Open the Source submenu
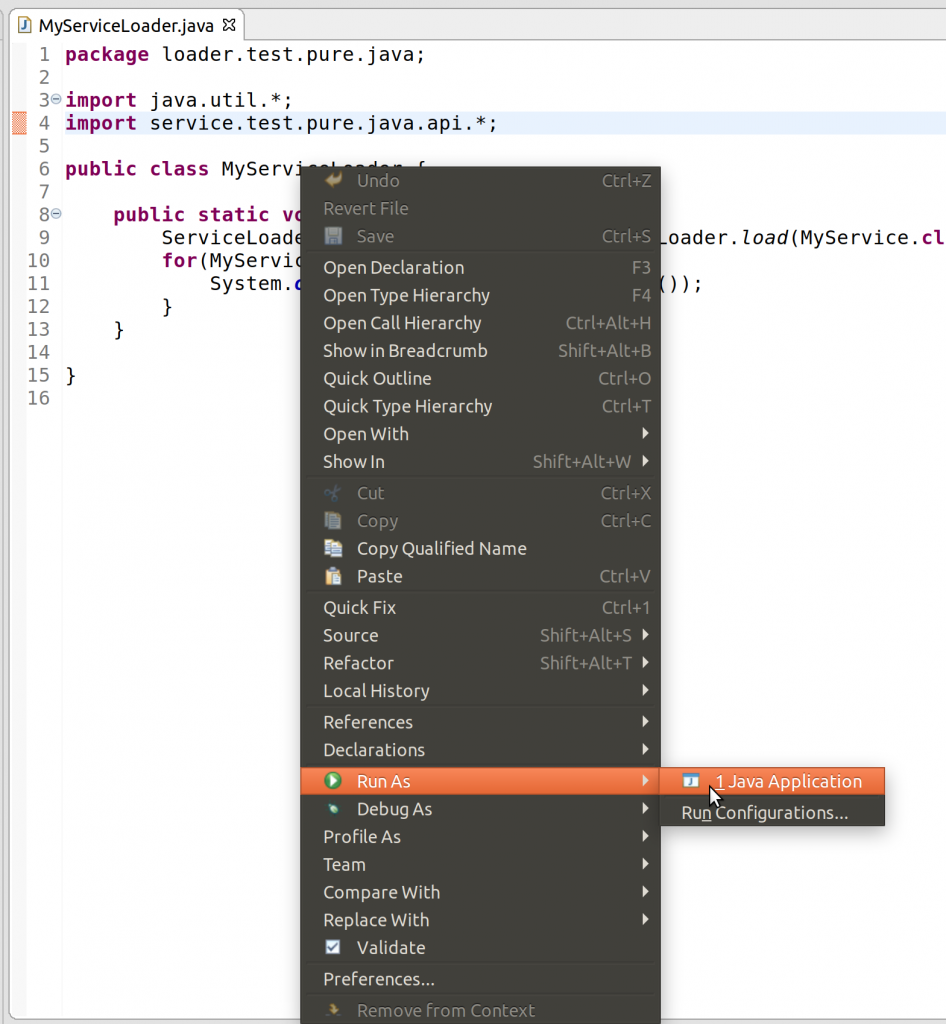This screenshot has width=946, height=1024. click(x=350, y=635)
